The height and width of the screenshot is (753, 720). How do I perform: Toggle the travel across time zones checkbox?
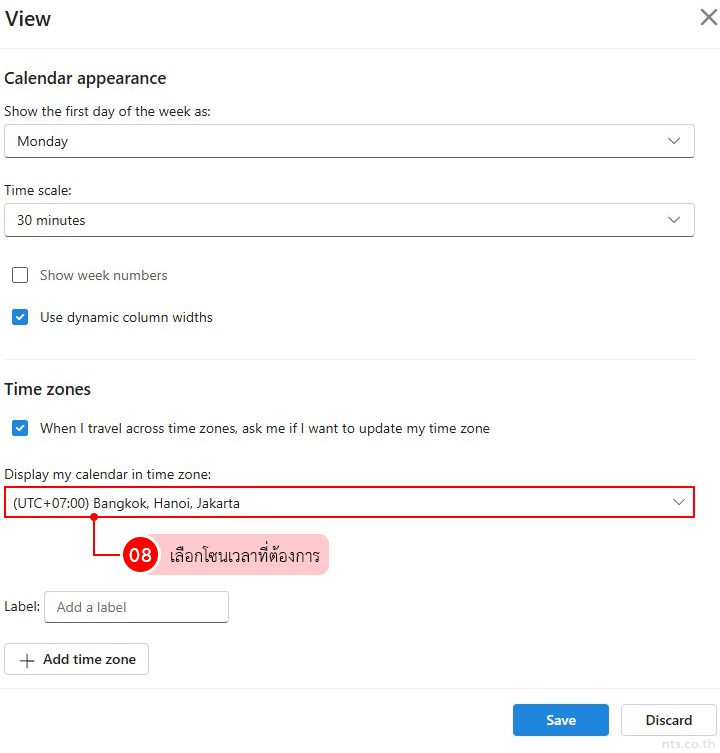click(x=20, y=428)
